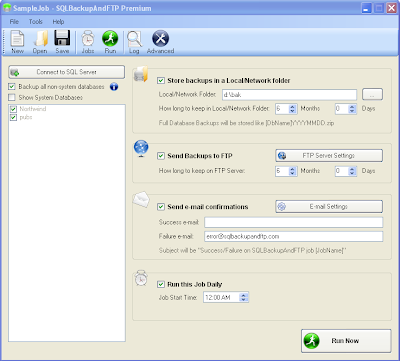Adjust Job Start Time spinner arrows
400x361 pixels.
click(x=244, y=297)
